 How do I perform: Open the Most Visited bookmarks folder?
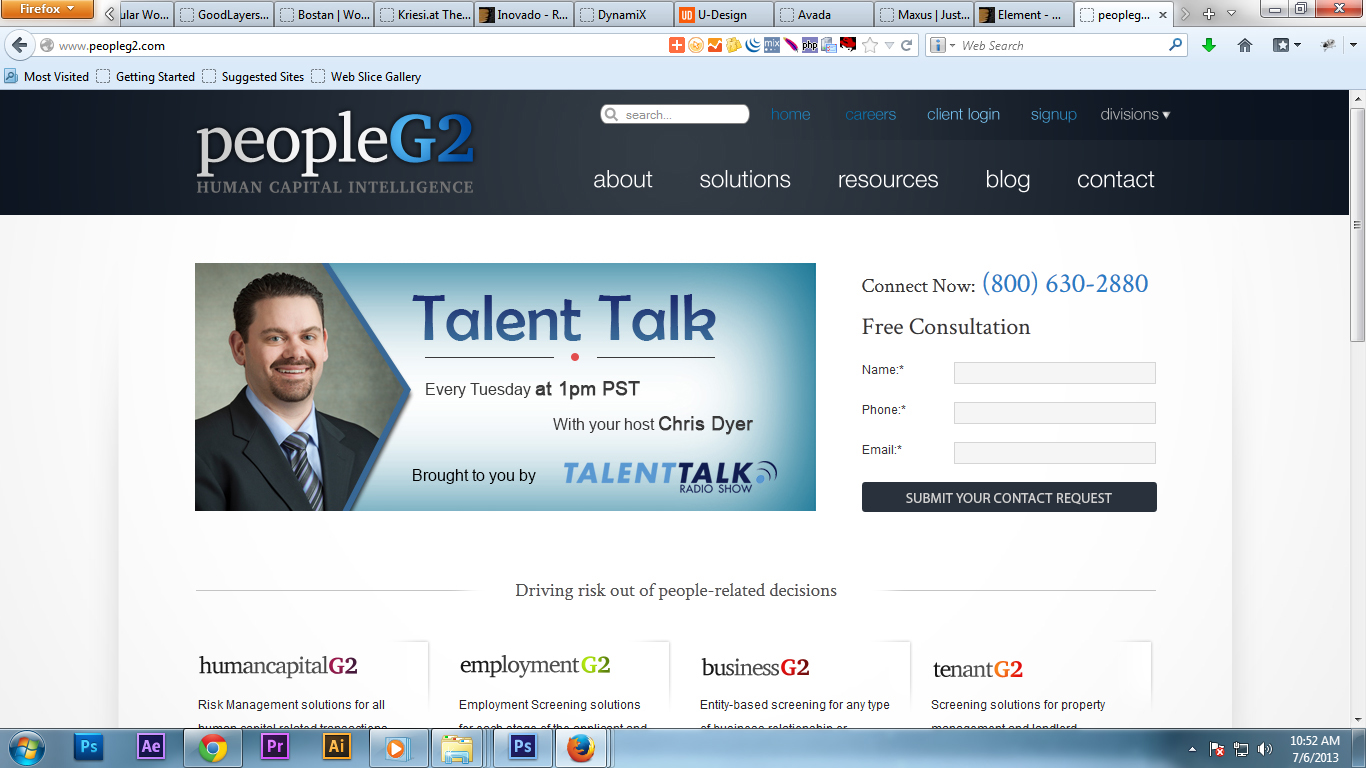[x=47, y=76]
